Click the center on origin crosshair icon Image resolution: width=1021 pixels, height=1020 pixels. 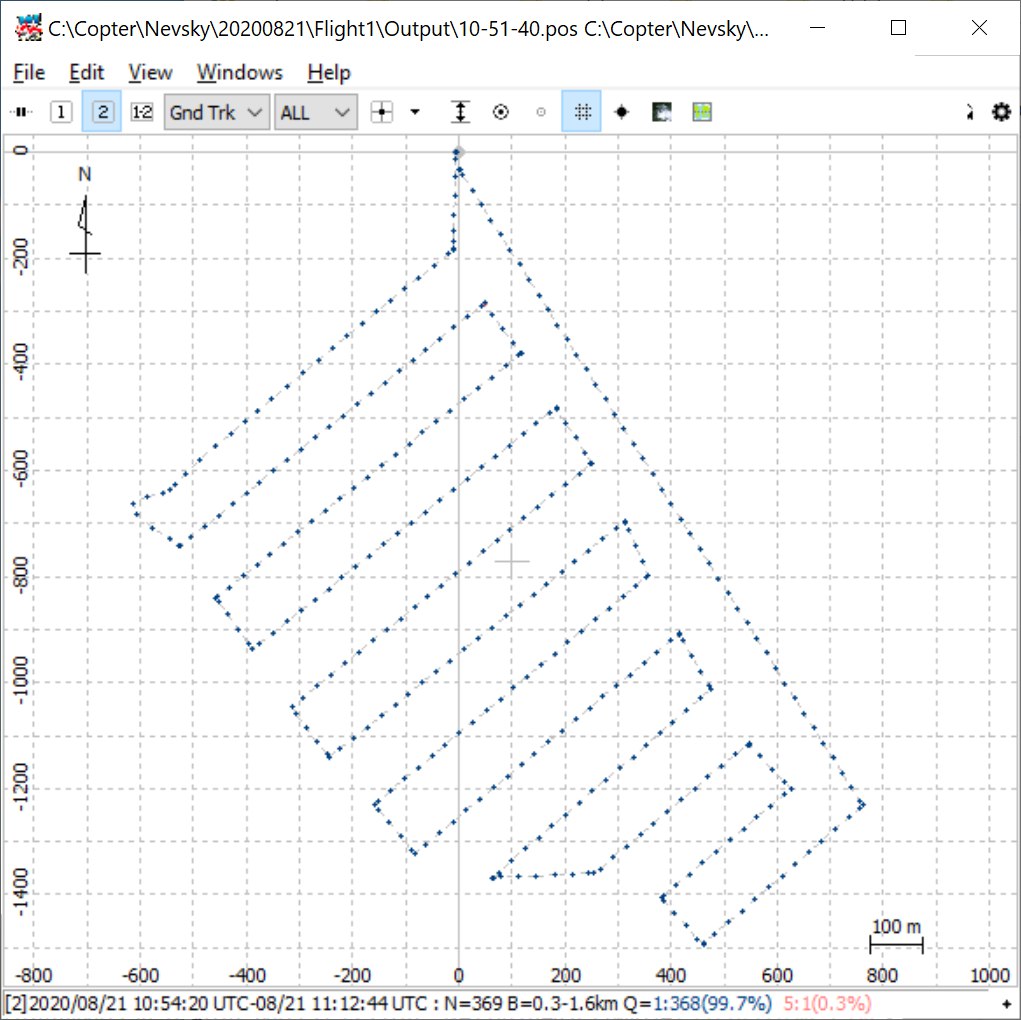point(382,112)
